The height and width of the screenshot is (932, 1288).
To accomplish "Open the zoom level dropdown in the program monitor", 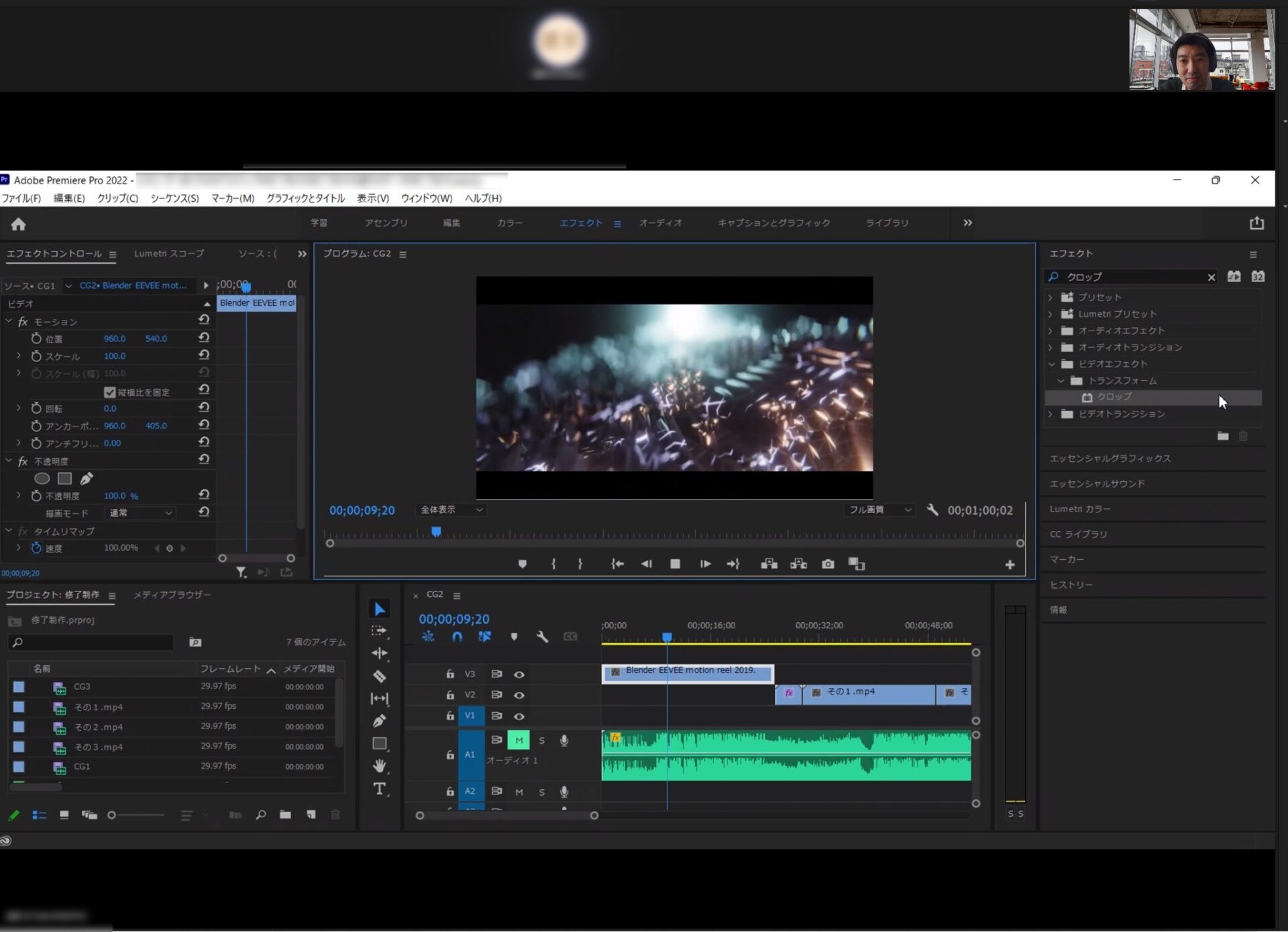I will pyautogui.click(x=450, y=510).
